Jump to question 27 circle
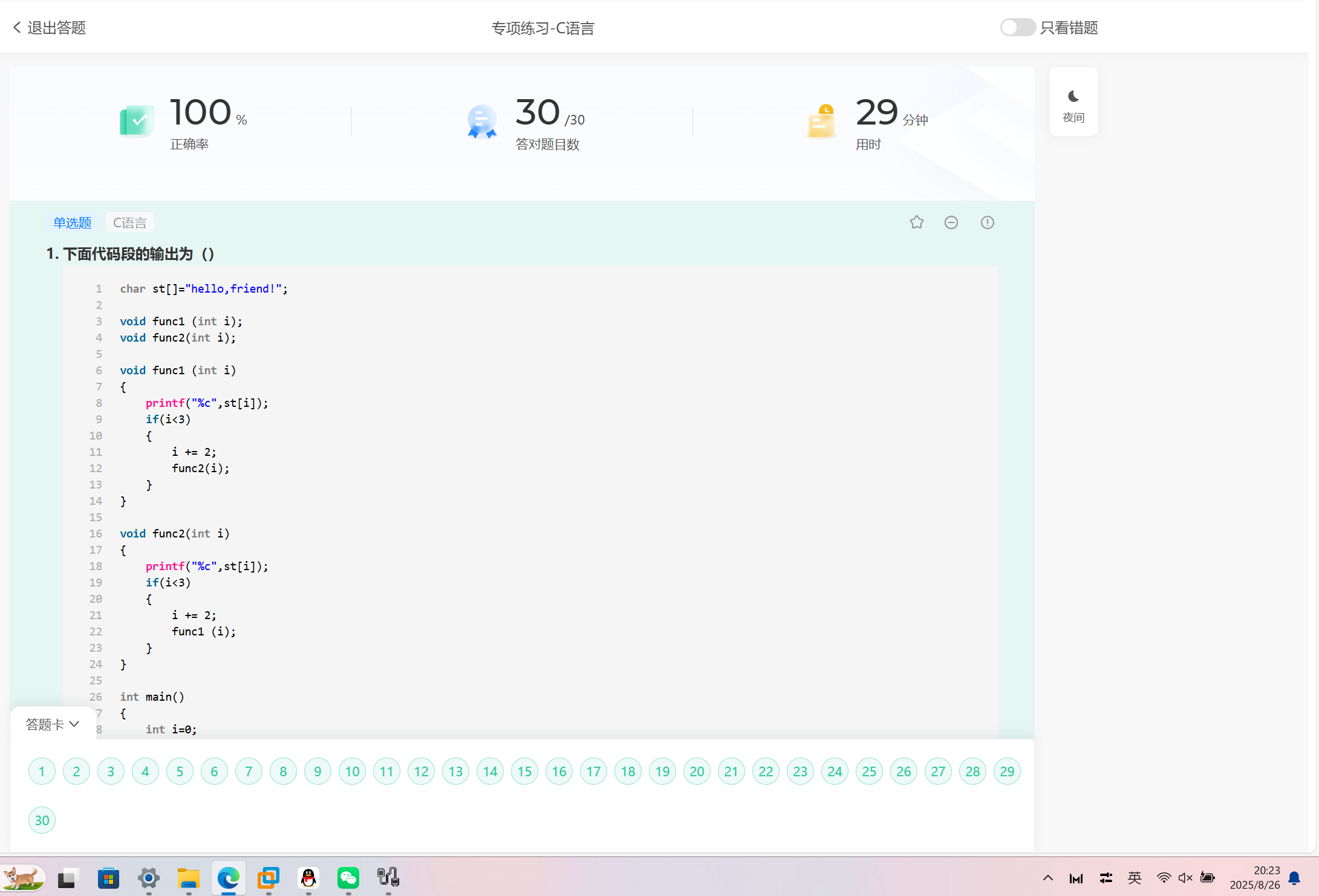Image resolution: width=1319 pixels, height=896 pixels. 938,771
